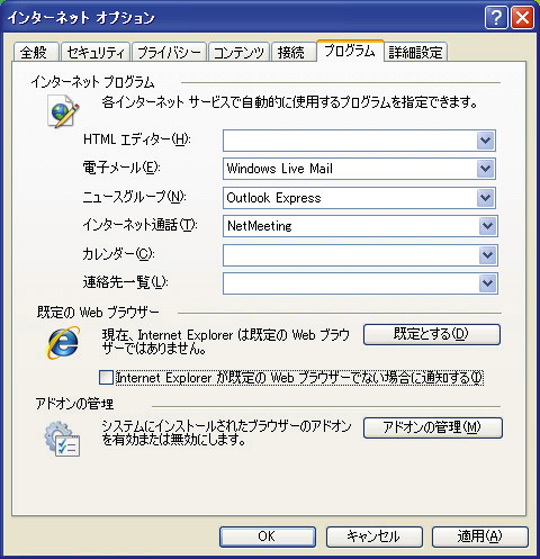Click the 既定とする(D) button
Image resolution: width=540 pixels, height=559 pixels.
(432, 334)
